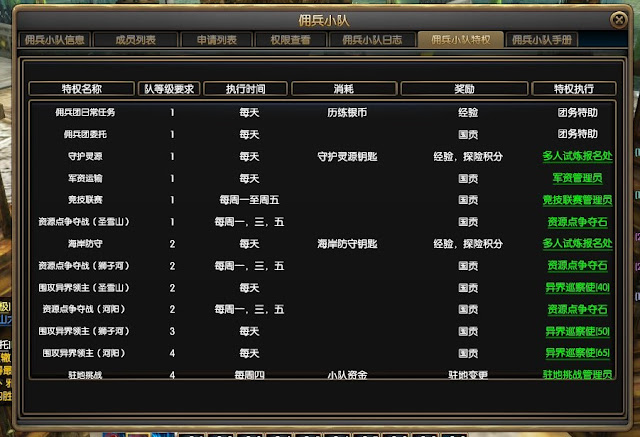Click 资源点争夺石 link in 狮子河 row
The height and width of the screenshot is (437, 640).
coord(578,266)
